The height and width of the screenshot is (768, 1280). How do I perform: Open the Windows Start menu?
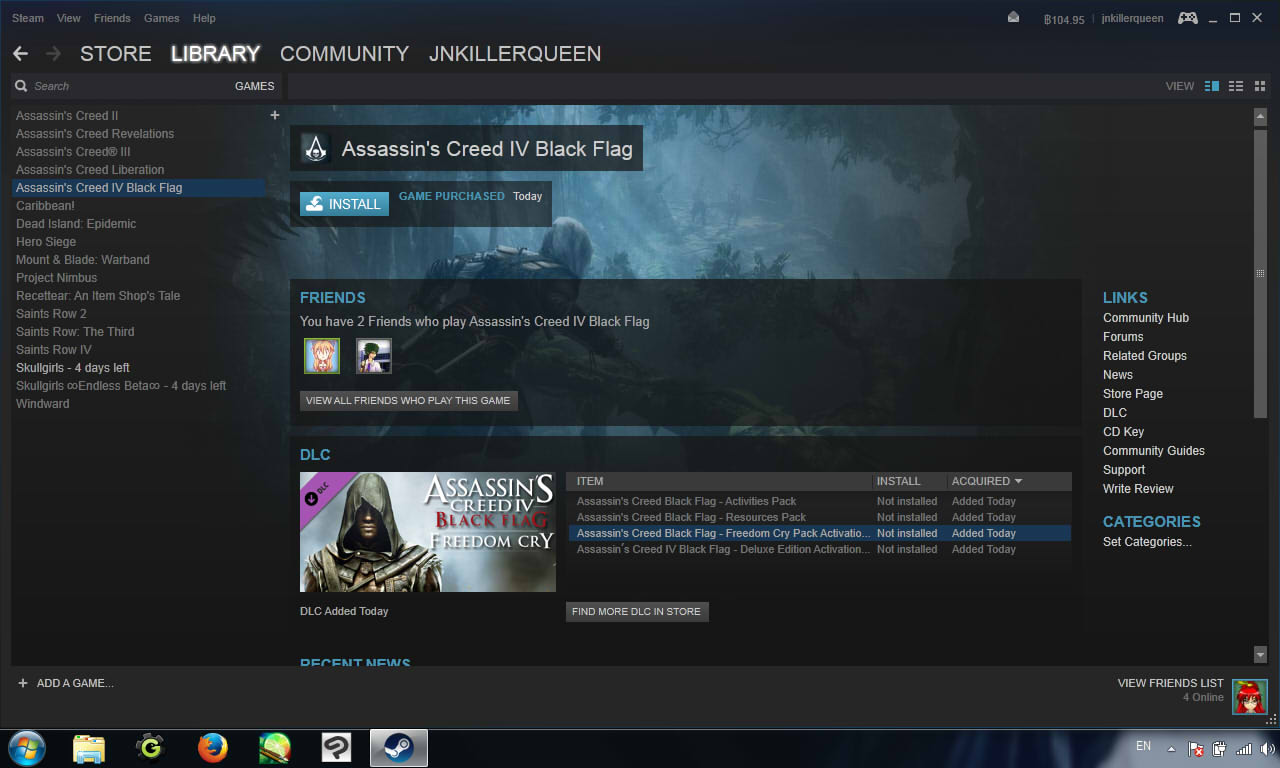[26, 748]
